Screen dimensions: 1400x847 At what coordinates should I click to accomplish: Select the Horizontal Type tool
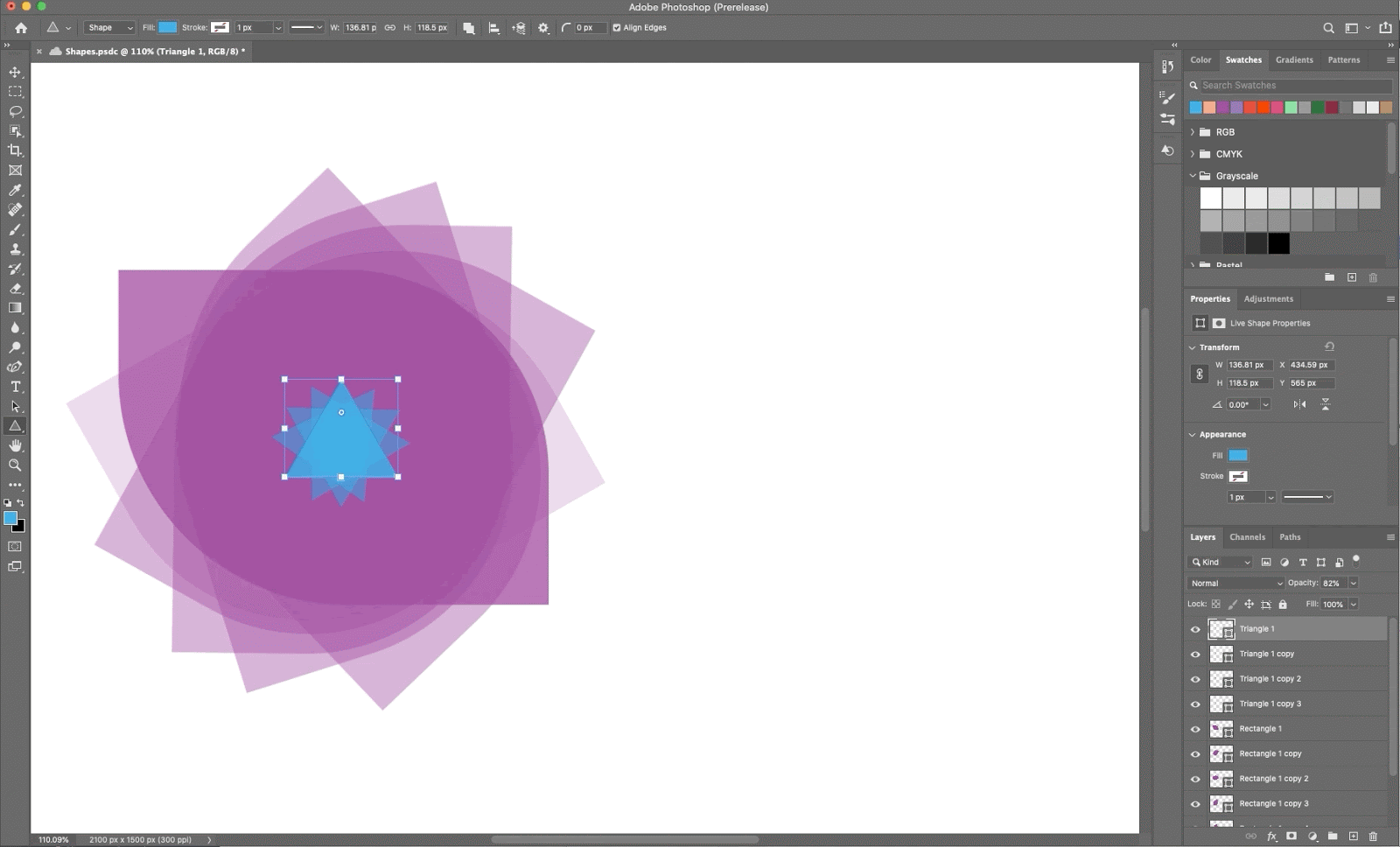[15, 387]
